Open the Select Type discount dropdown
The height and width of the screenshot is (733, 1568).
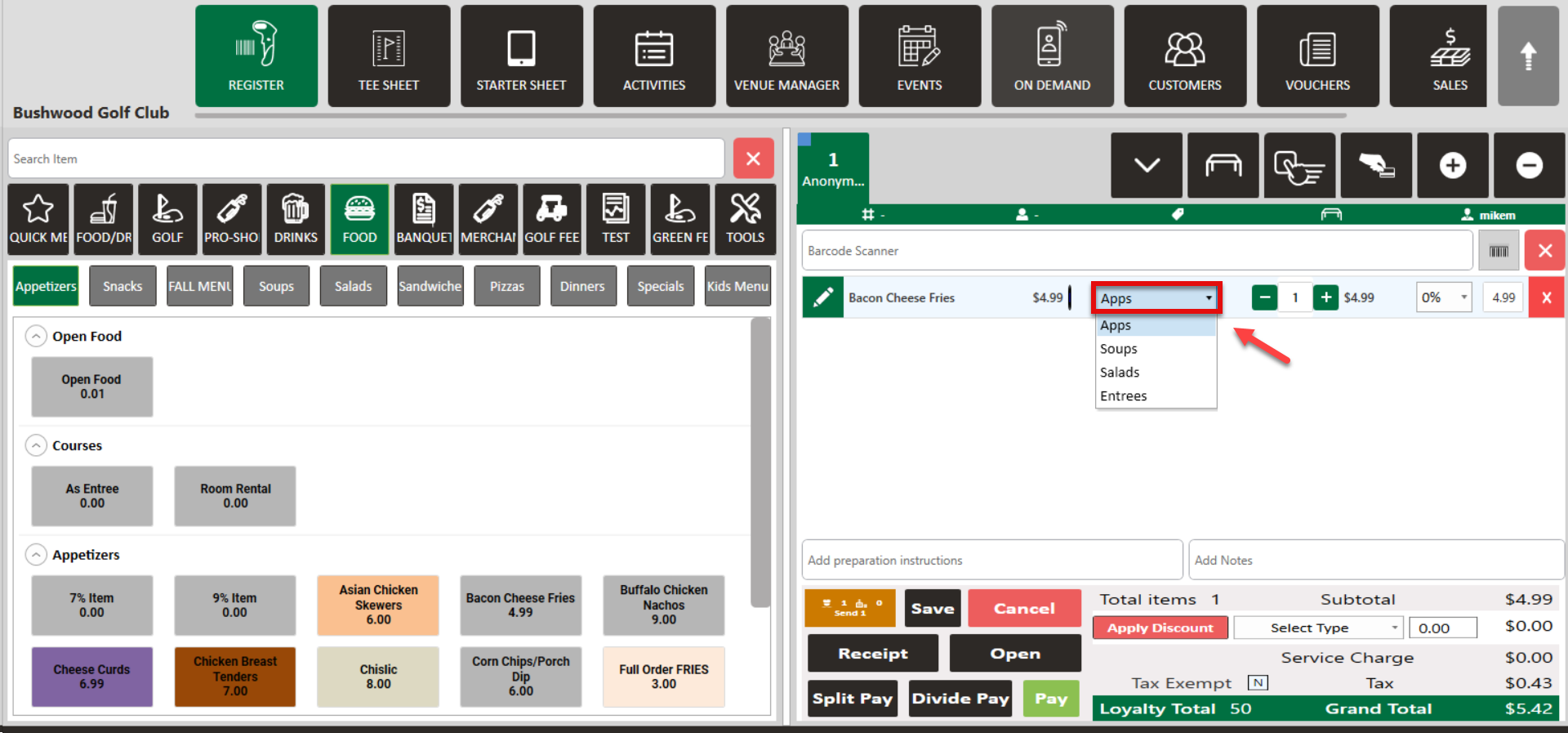[x=1318, y=628]
